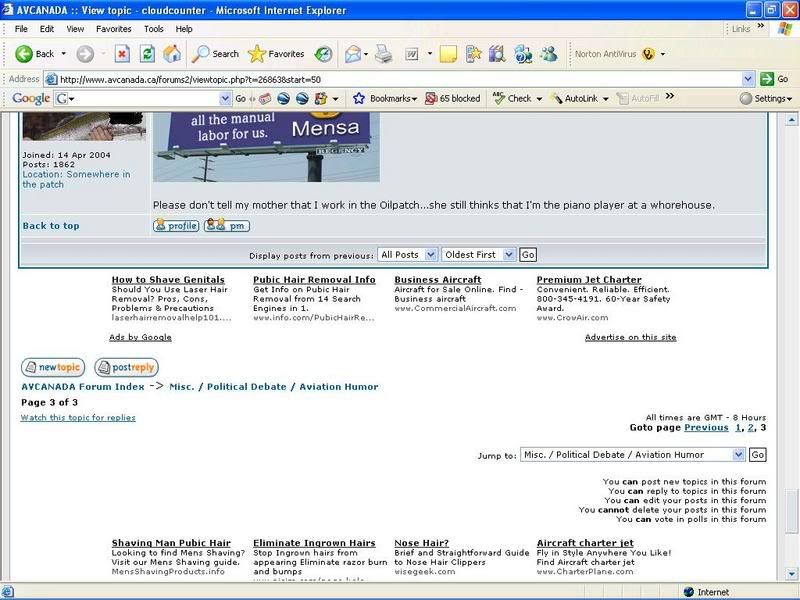
Task: Open Aircraft charter jet ad link
Action: coord(585,543)
